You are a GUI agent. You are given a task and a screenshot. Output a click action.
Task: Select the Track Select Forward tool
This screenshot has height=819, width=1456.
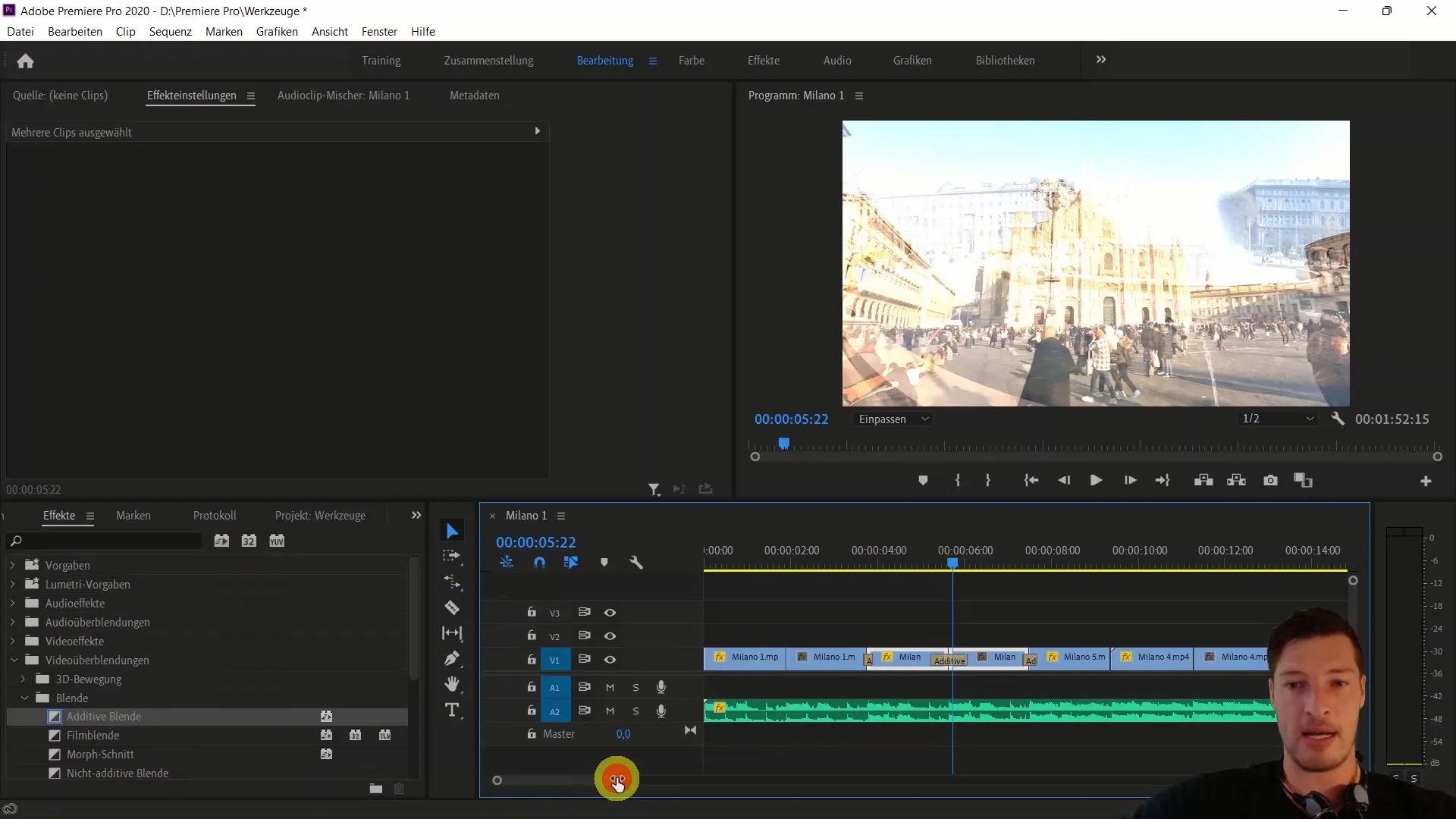(452, 556)
